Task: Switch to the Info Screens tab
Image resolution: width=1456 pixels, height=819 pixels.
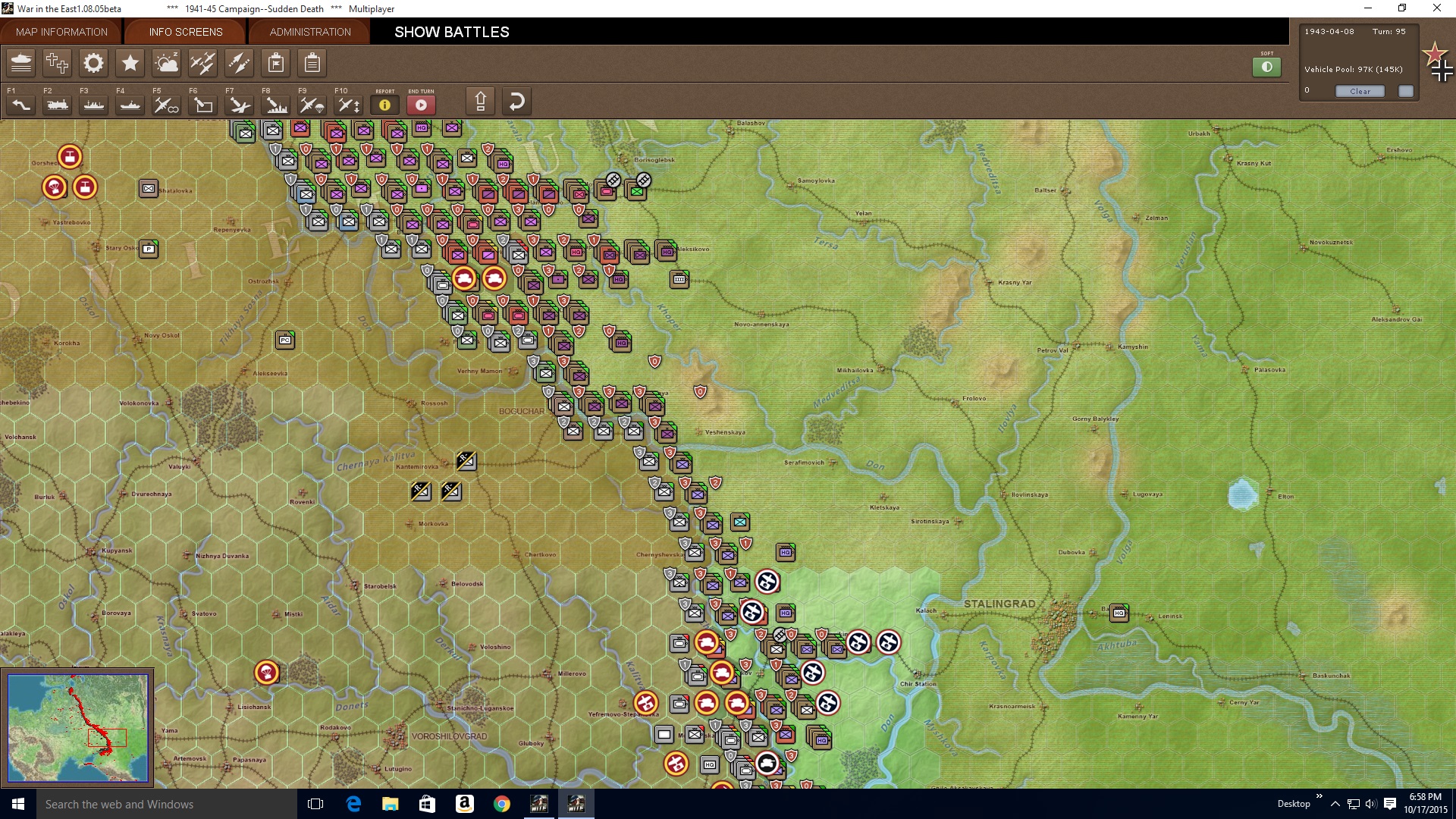Action: [186, 32]
